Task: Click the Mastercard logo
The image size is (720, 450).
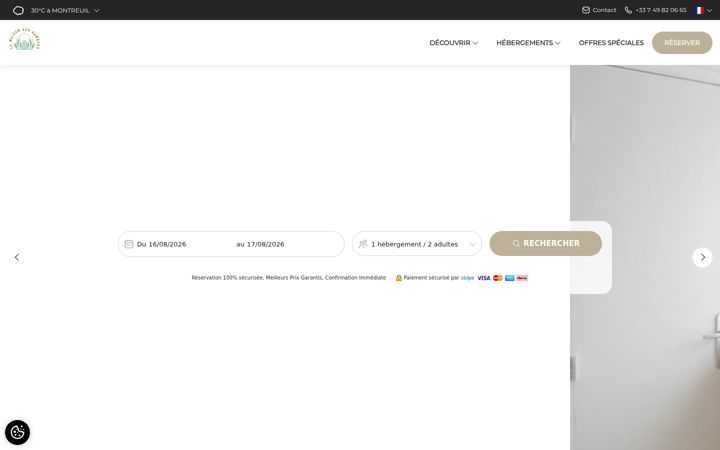Action: (x=498, y=278)
